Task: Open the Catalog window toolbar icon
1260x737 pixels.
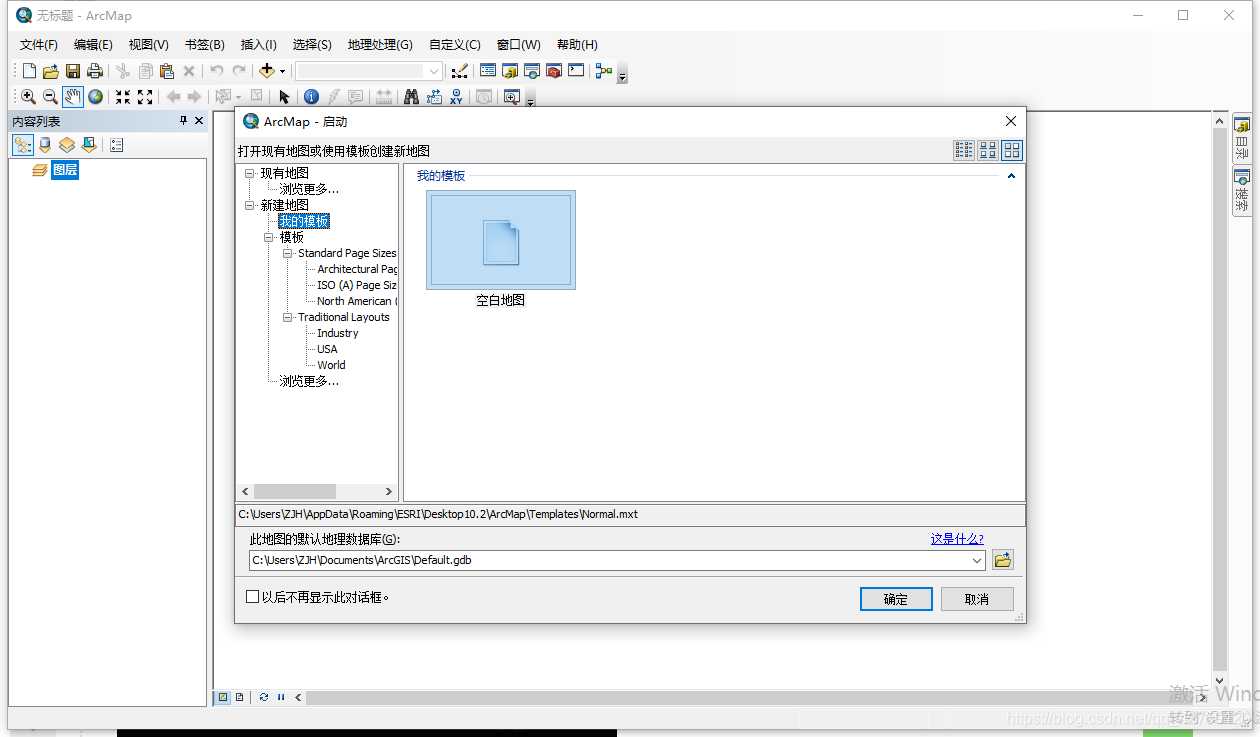Action: click(510, 71)
